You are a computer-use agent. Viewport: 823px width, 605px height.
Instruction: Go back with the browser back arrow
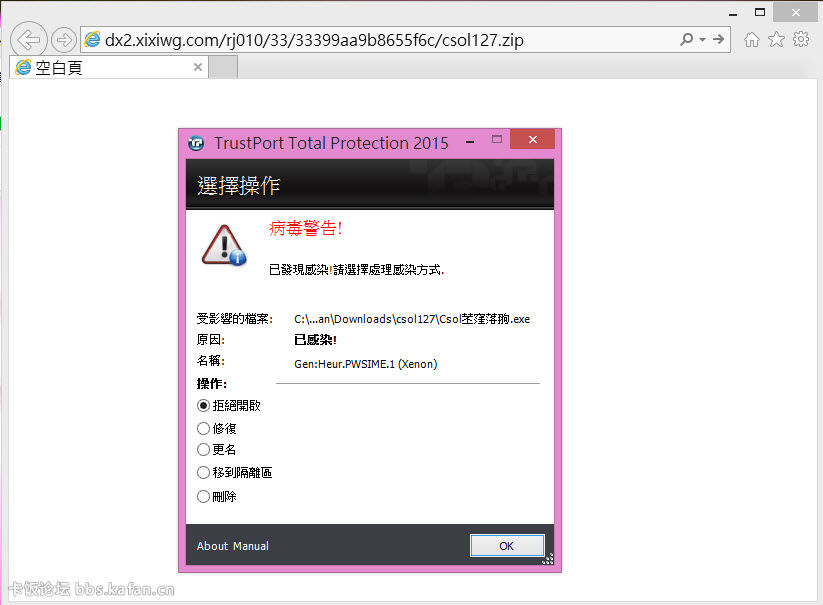click(x=28, y=39)
